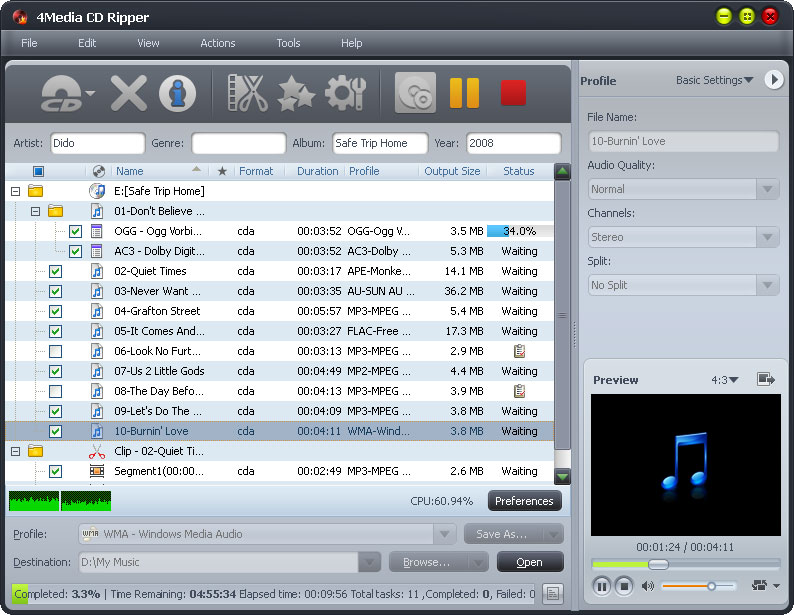
Task: Pause ripping with the orange pause icon
Action: pyautogui.click(x=464, y=93)
